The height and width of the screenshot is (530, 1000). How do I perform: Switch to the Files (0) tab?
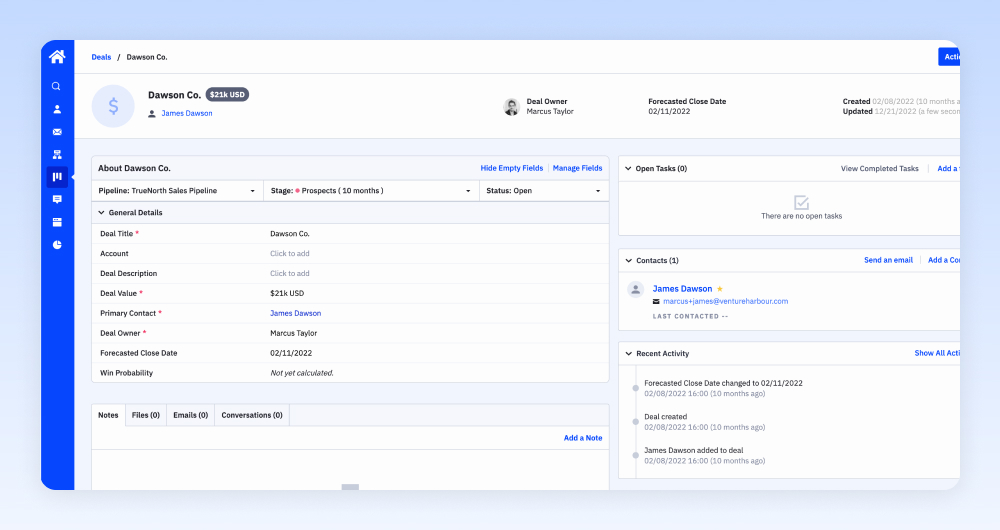pos(145,415)
